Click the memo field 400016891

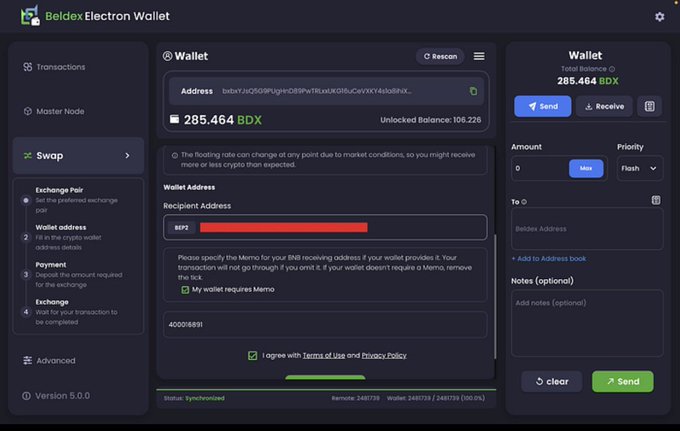[325, 324]
